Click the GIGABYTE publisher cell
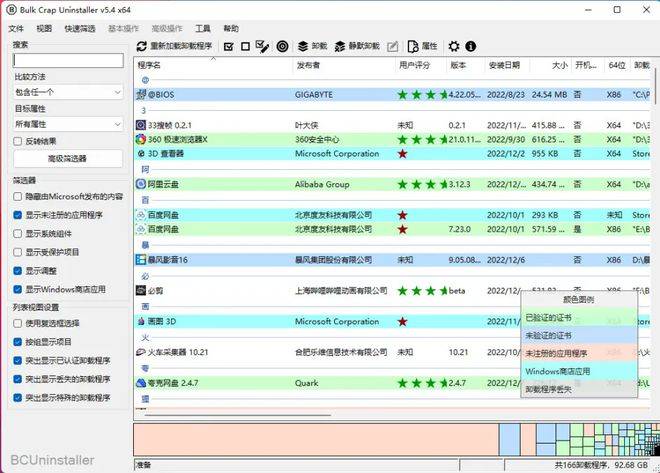 pyautogui.click(x=314, y=95)
